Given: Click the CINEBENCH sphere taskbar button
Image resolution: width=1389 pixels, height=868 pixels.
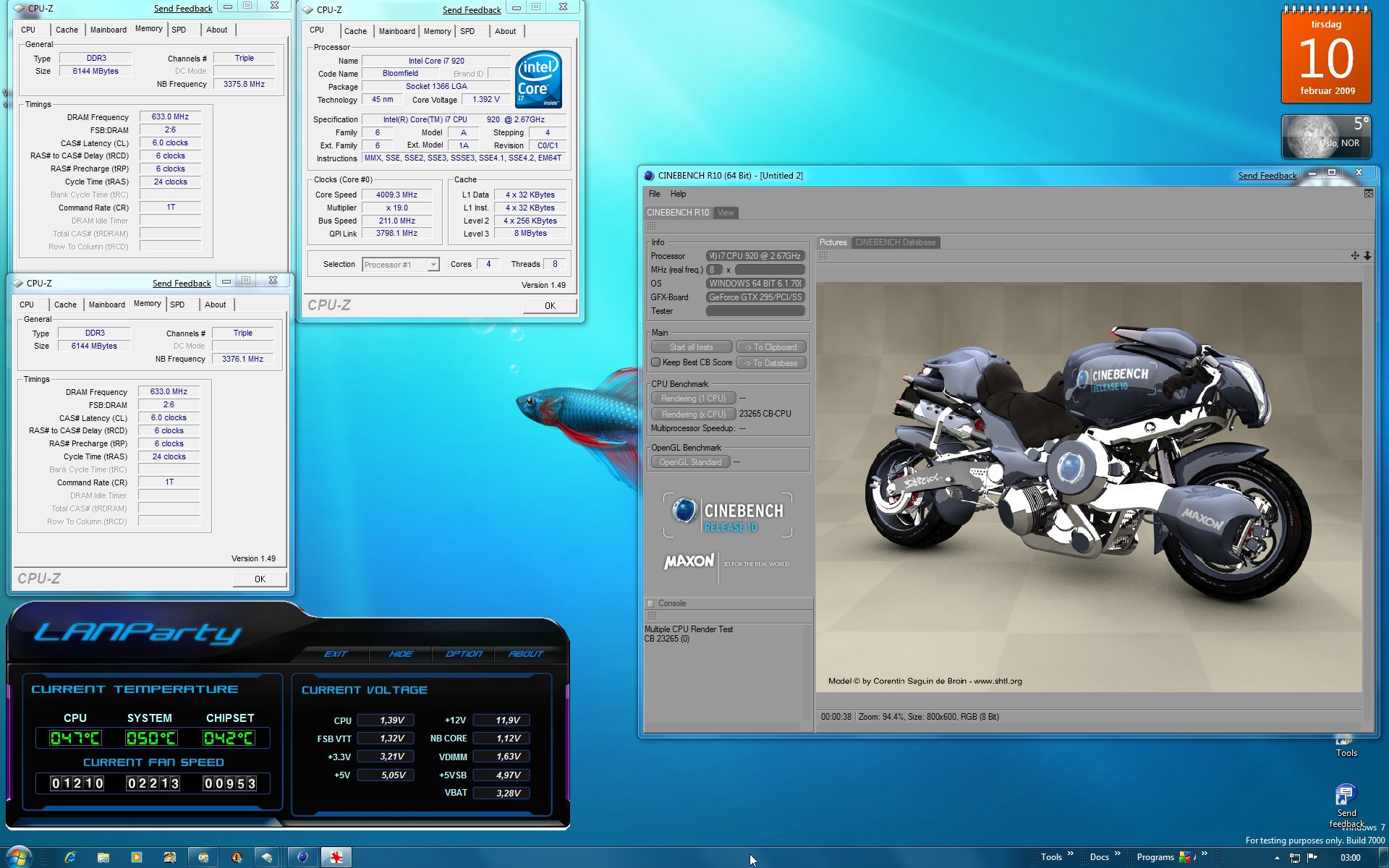Looking at the screenshot, I should (x=302, y=857).
